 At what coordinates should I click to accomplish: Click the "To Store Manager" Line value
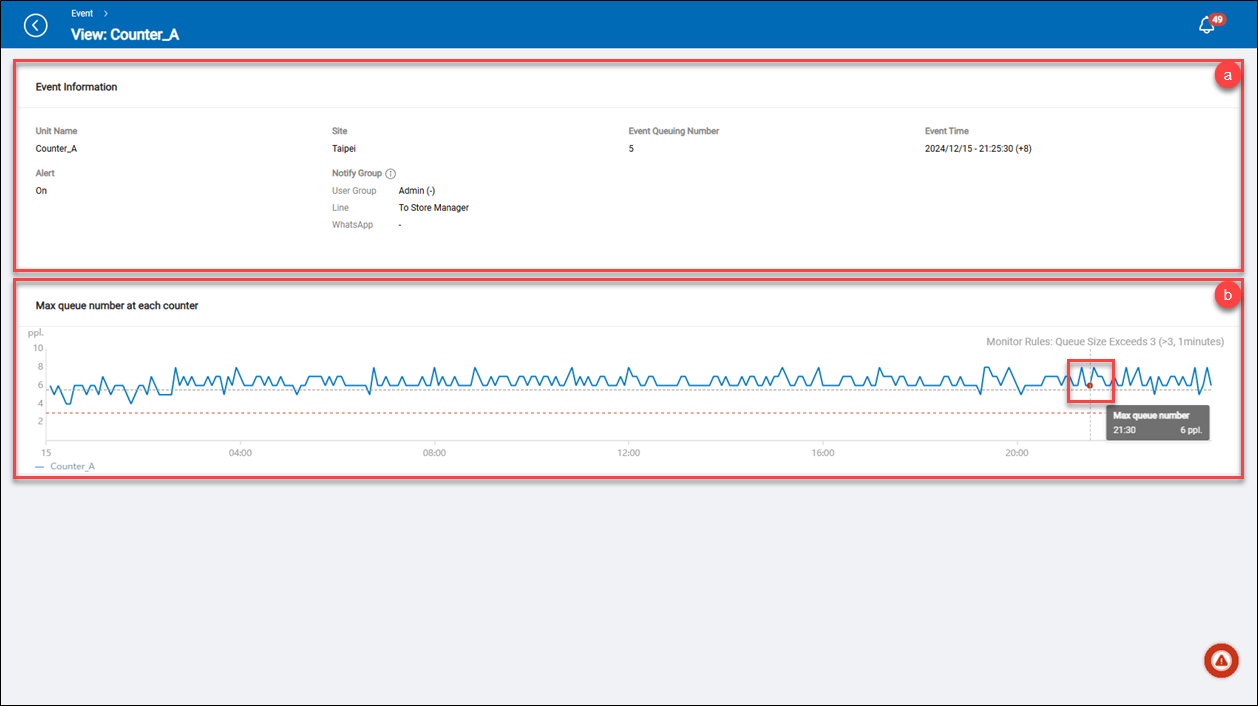[x=433, y=208]
